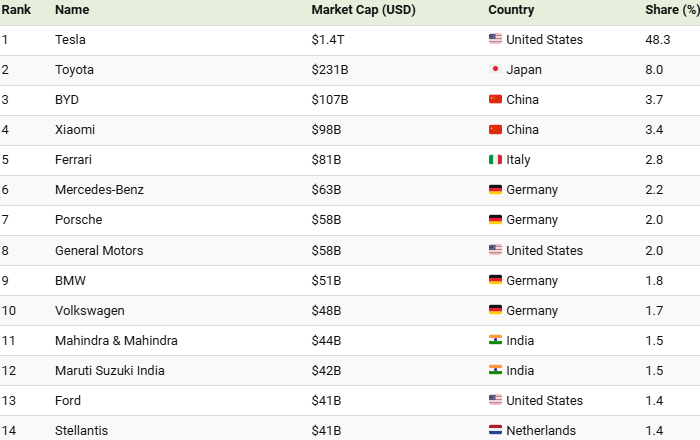The width and height of the screenshot is (700, 440).
Task: Click the Germany flag in Mercedes-Benz row
Action: coord(495,190)
